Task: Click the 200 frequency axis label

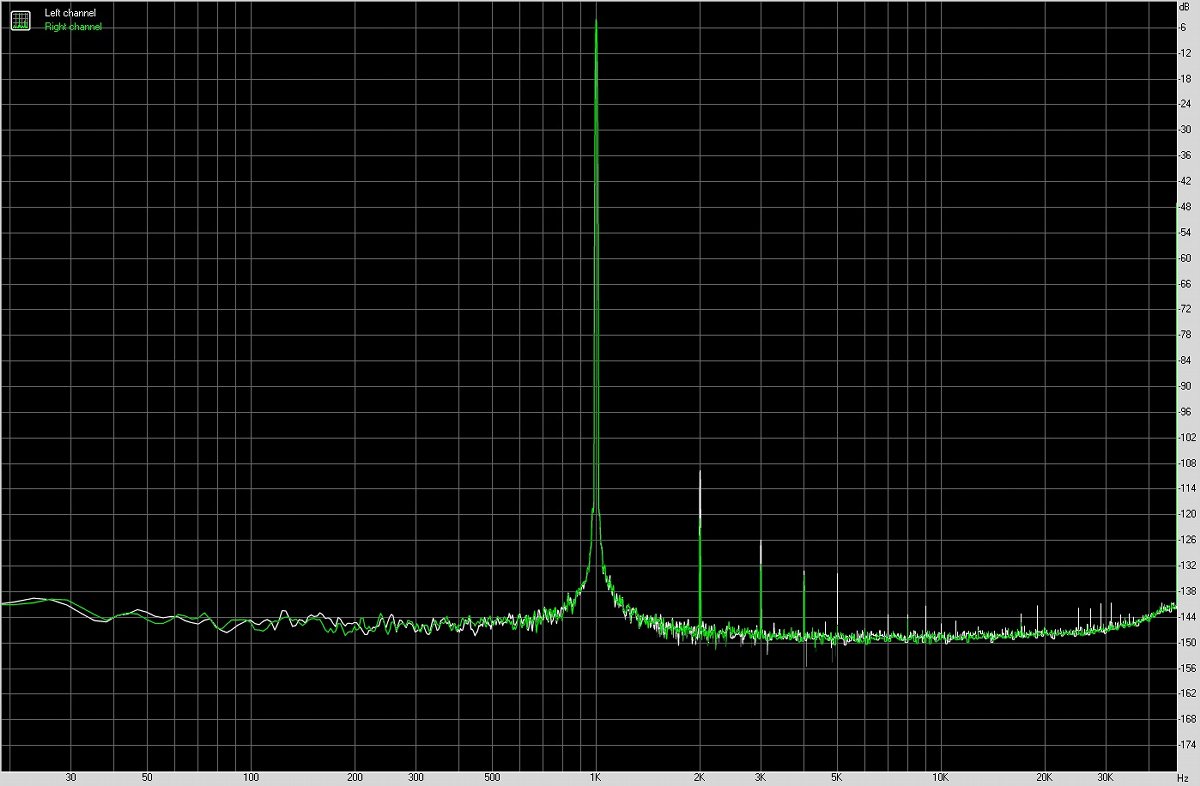Action: click(355, 777)
